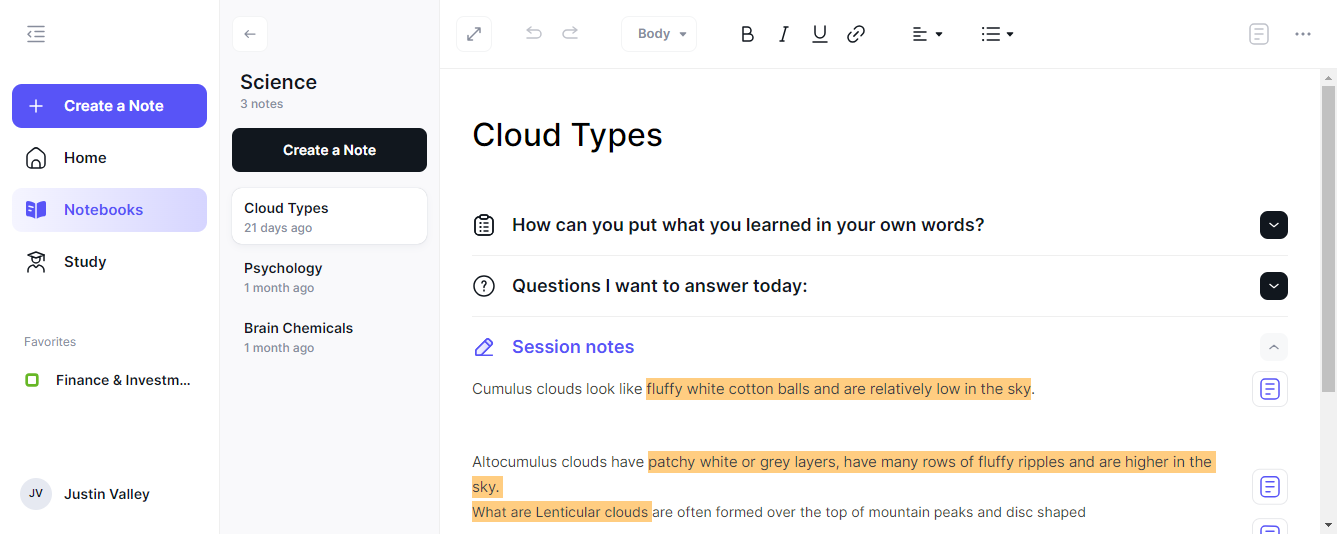
Task: Collapse the Session notes section
Action: coord(1274,347)
